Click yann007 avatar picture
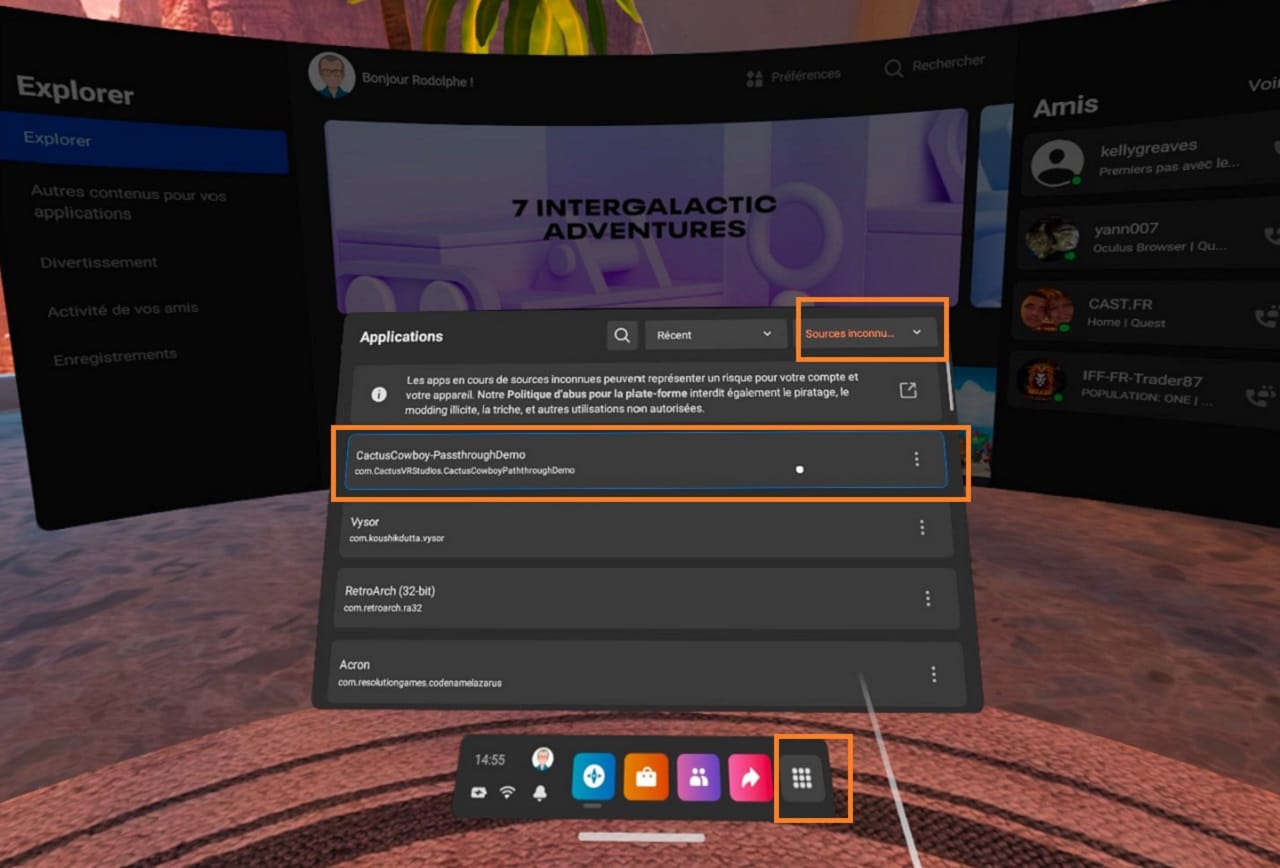1280x868 pixels. 1051,238
